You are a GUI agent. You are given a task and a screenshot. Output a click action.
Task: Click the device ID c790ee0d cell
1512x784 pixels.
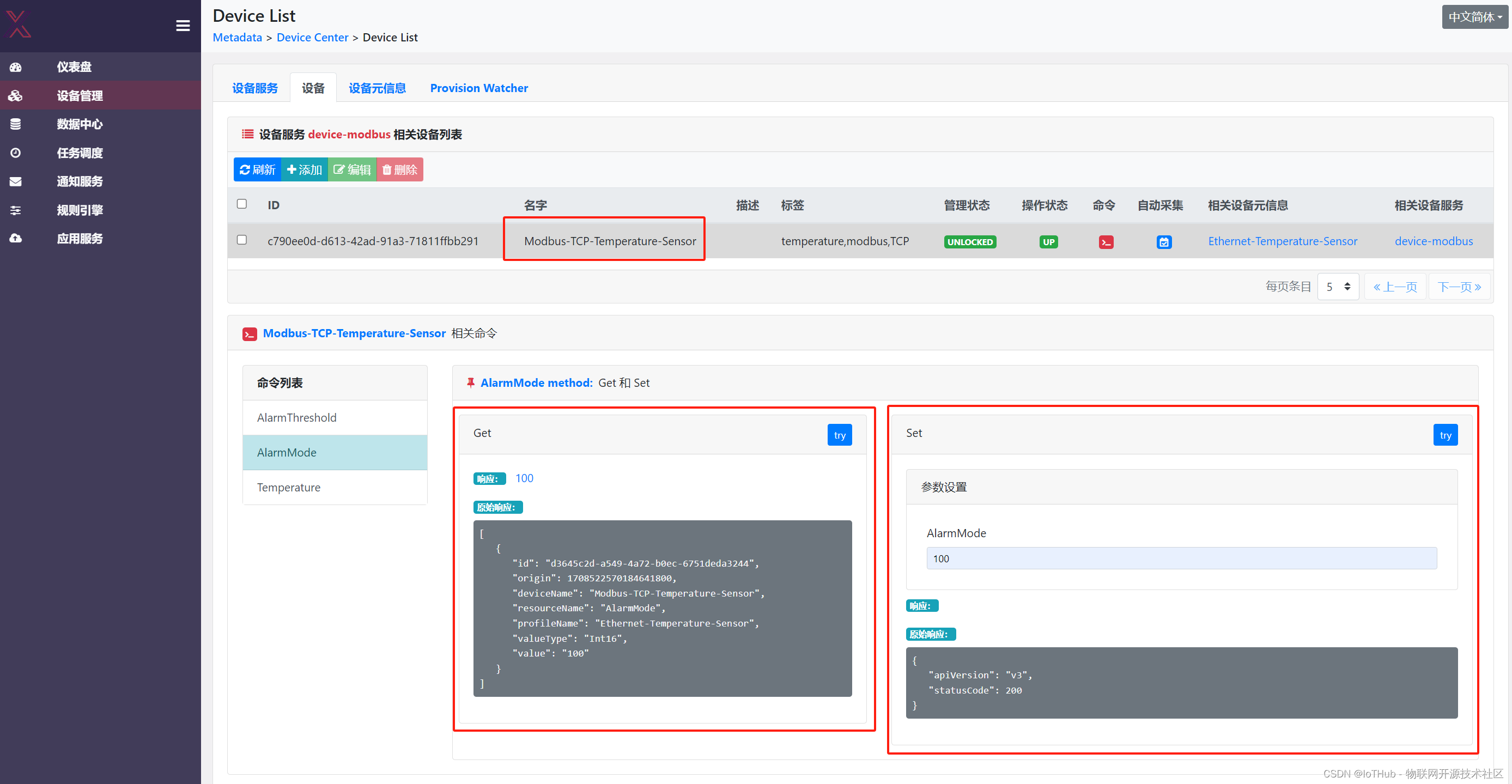373,241
